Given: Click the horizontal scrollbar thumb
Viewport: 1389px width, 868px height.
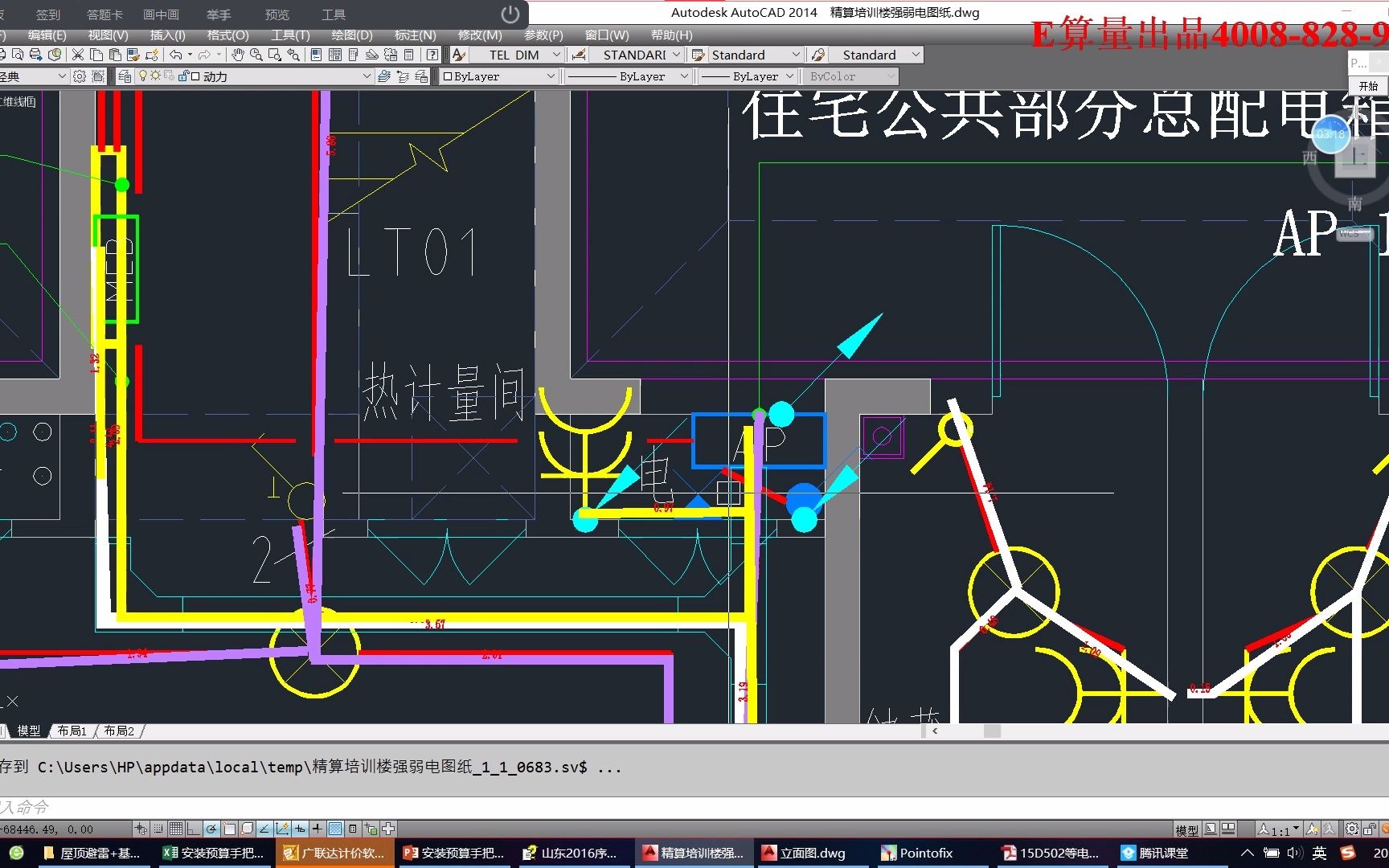Looking at the screenshot, I should (x=992, y=731).
